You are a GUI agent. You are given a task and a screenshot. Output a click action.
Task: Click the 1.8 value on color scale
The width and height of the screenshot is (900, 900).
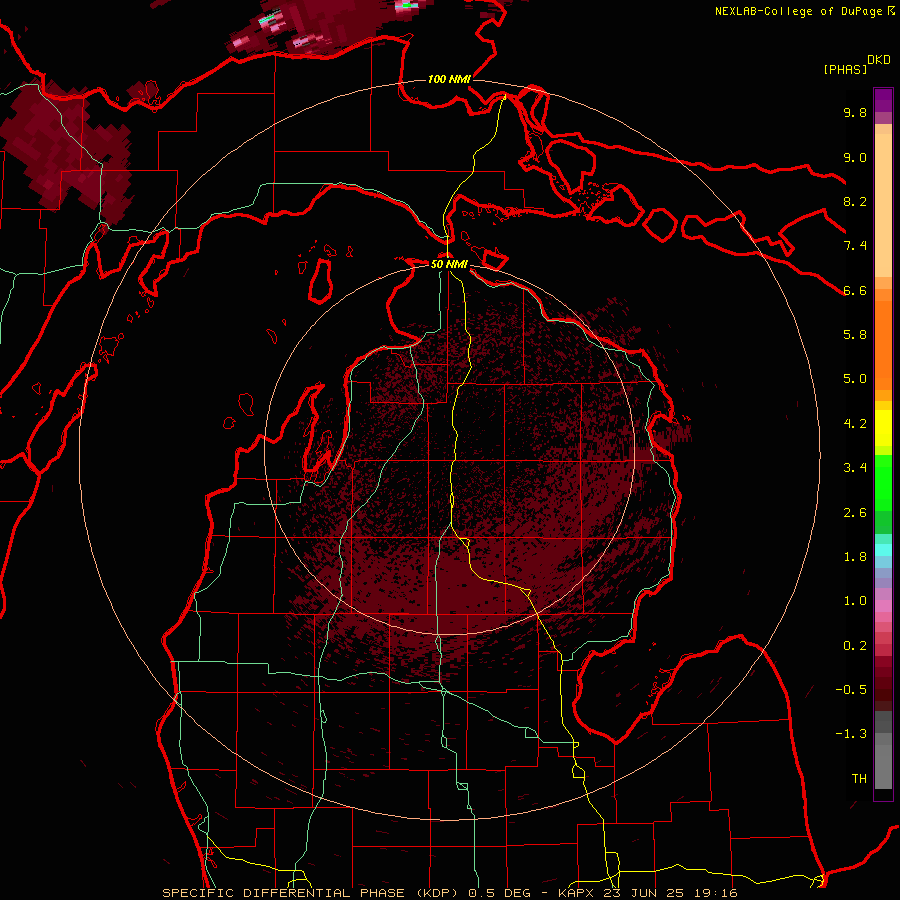click(855, 557)
